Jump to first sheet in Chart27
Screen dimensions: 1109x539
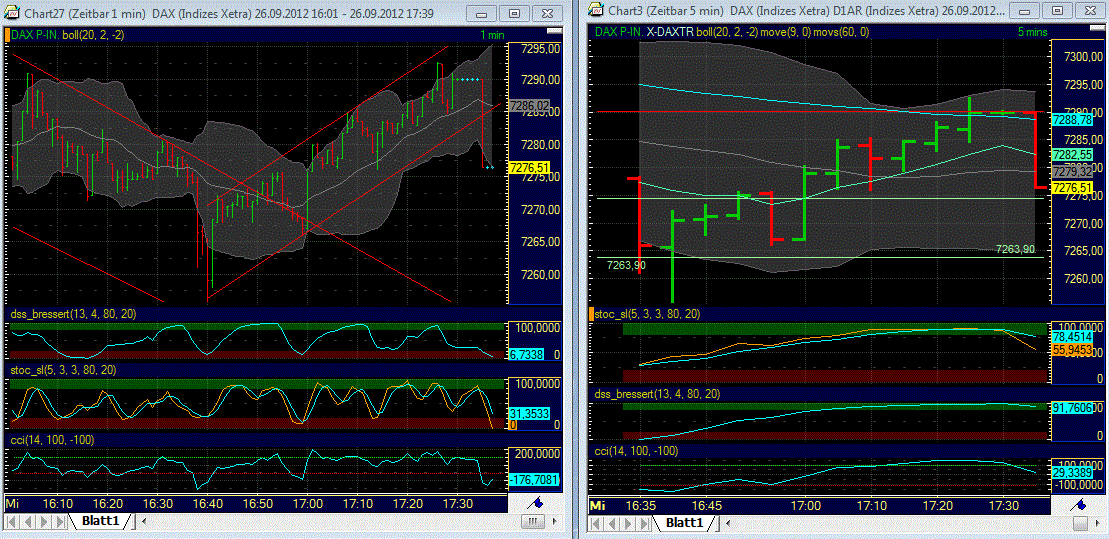click(x=12, y=522)
